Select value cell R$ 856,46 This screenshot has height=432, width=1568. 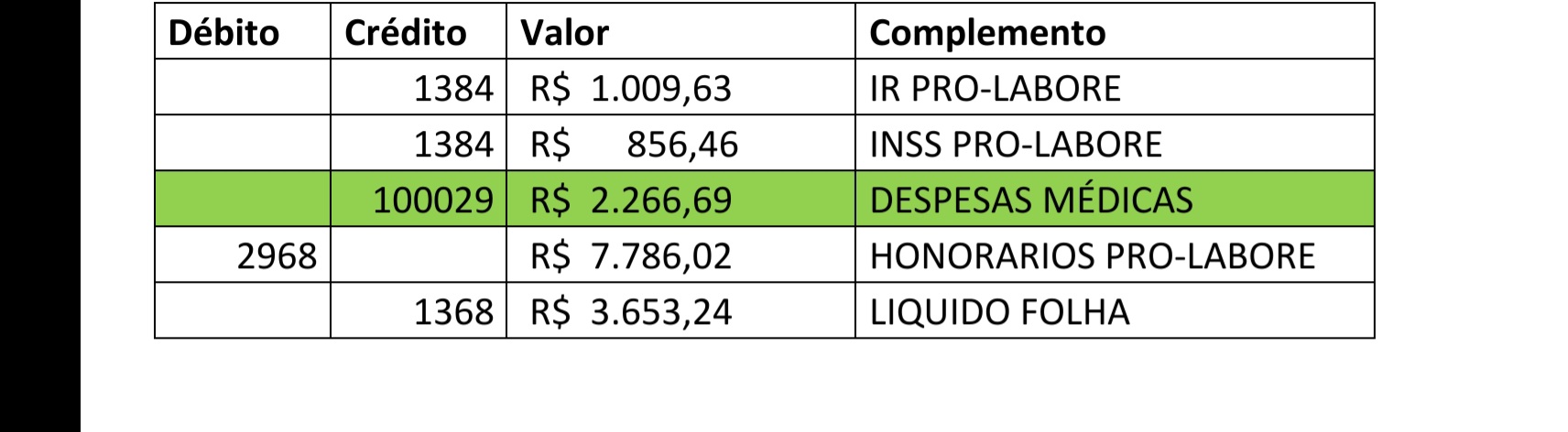tap(681, 144)
